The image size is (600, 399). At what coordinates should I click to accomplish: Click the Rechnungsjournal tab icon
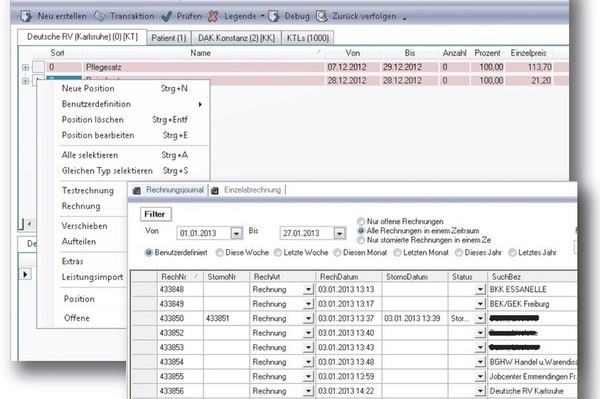[137, 191]
